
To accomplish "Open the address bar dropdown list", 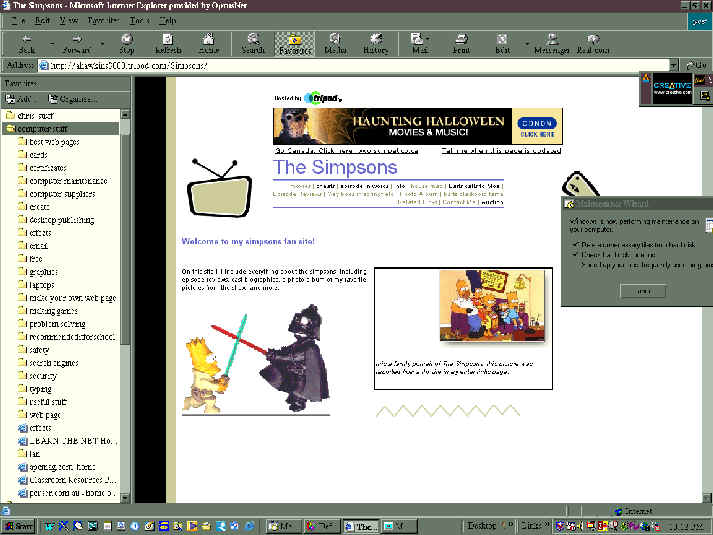I will (x=673, y=65).
